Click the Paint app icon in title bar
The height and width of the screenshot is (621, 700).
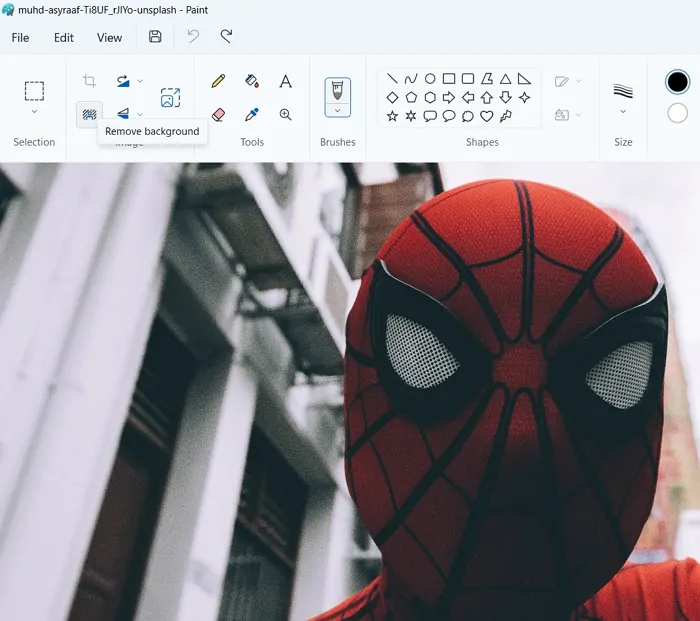[8, 9]
